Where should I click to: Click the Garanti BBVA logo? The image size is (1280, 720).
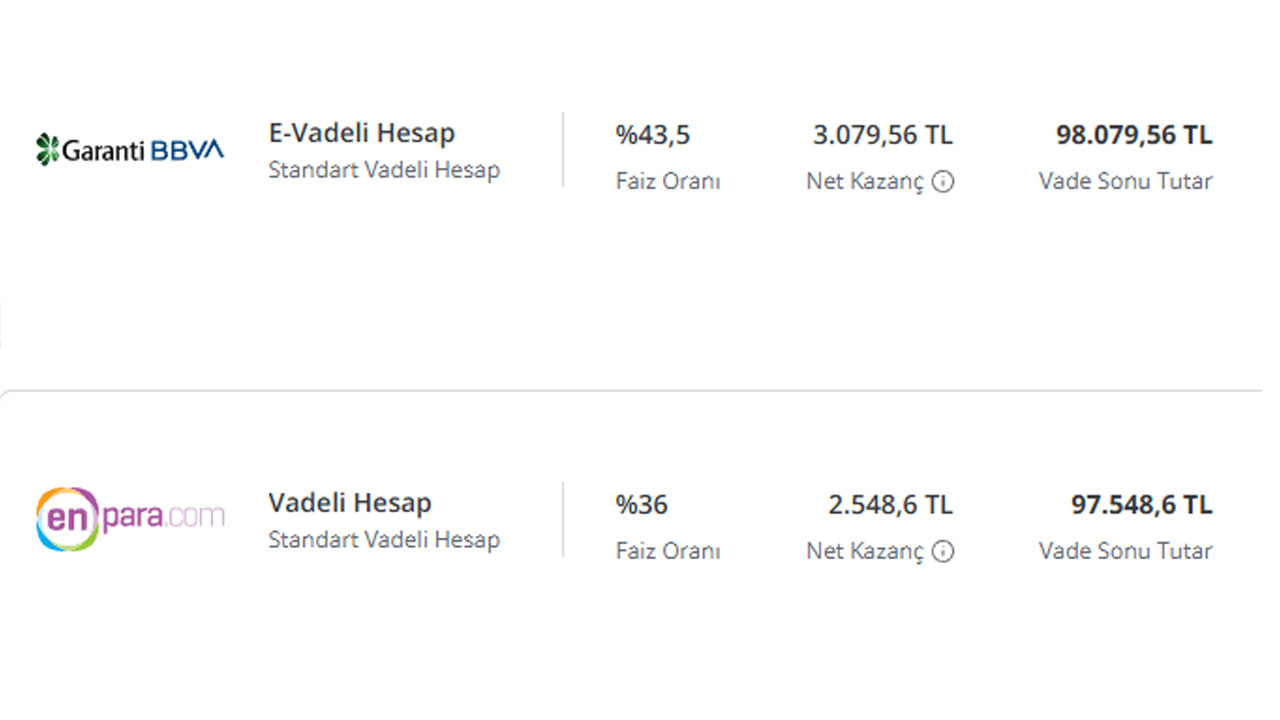click(x=130, y=150)
